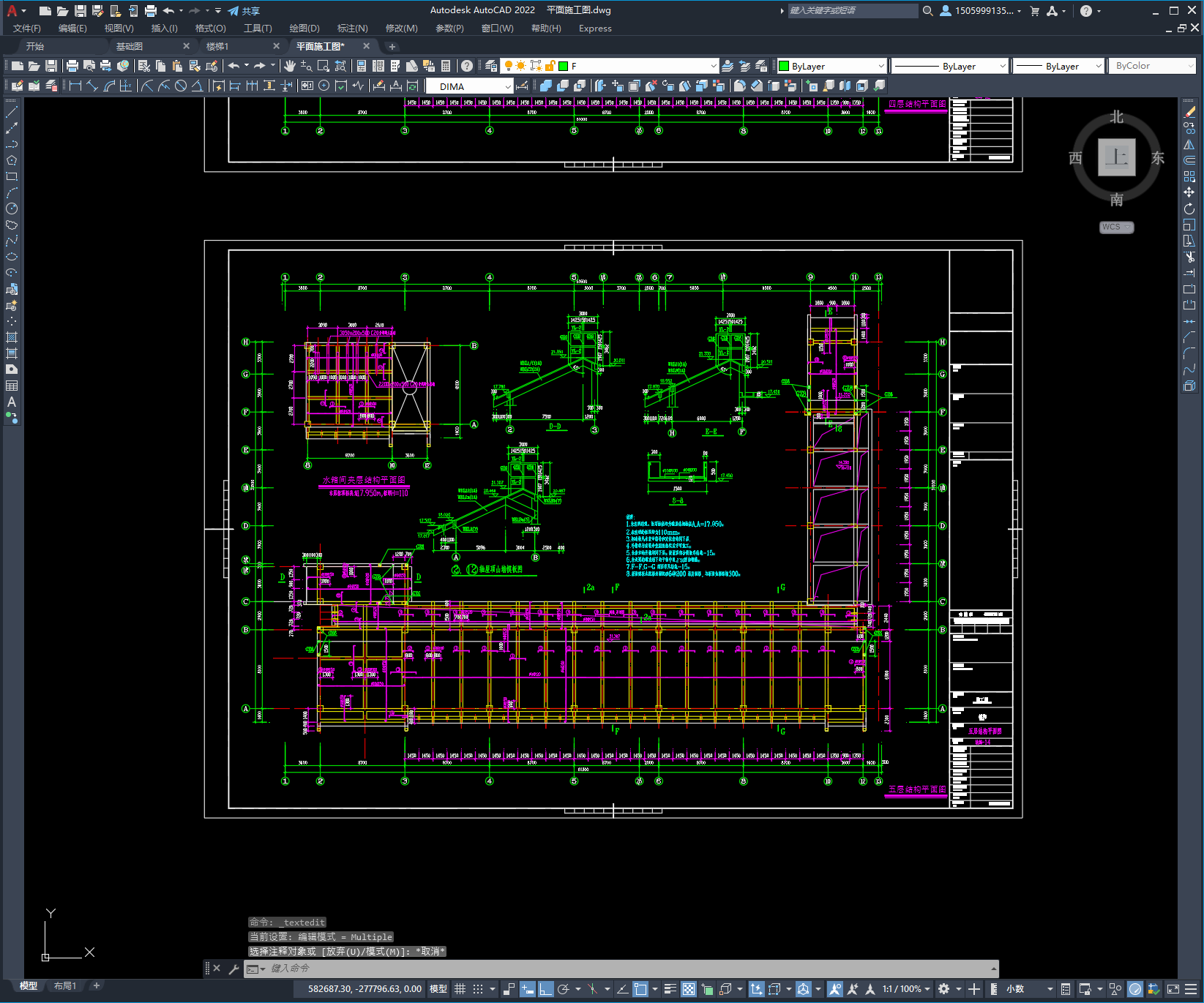Toggle transparency display in status bar
Image resolution: width=1204 pixels, height=1003 pixels.
pyautogui.click(x=689, y=989)
